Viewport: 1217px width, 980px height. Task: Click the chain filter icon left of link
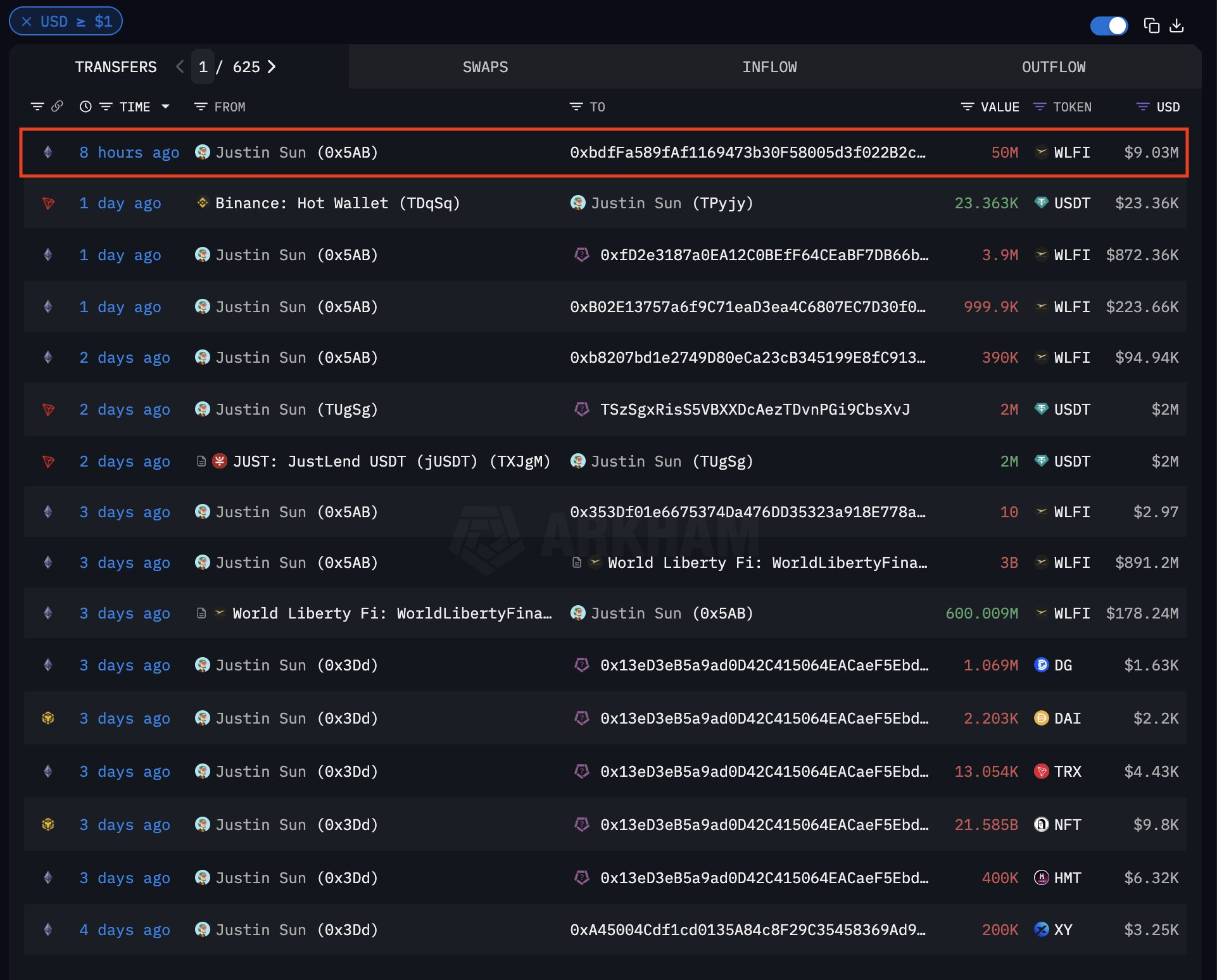tap(37, 106)
